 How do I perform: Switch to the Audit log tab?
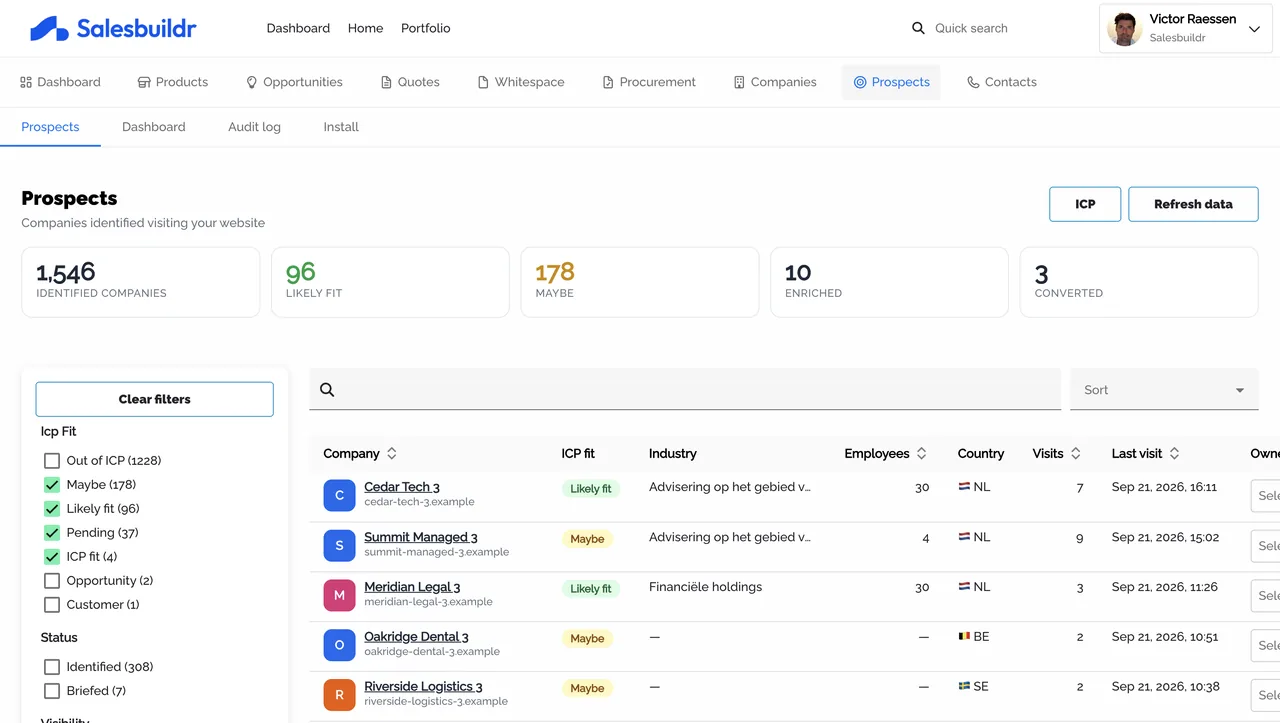tap(254, 127)
